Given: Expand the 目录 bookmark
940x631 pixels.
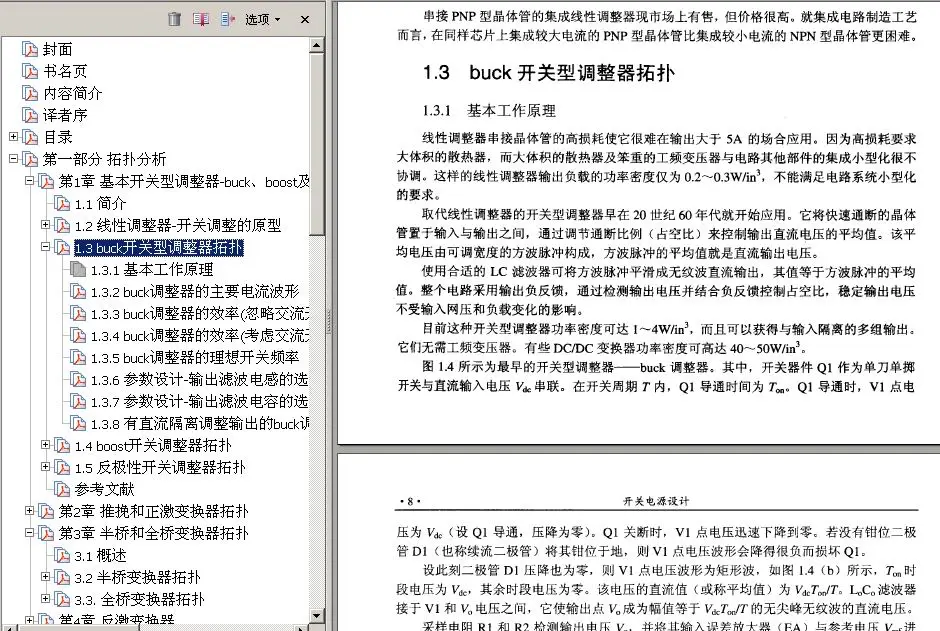Looking at the screenshot, I should pyautogui.click(x=13, y=137).
